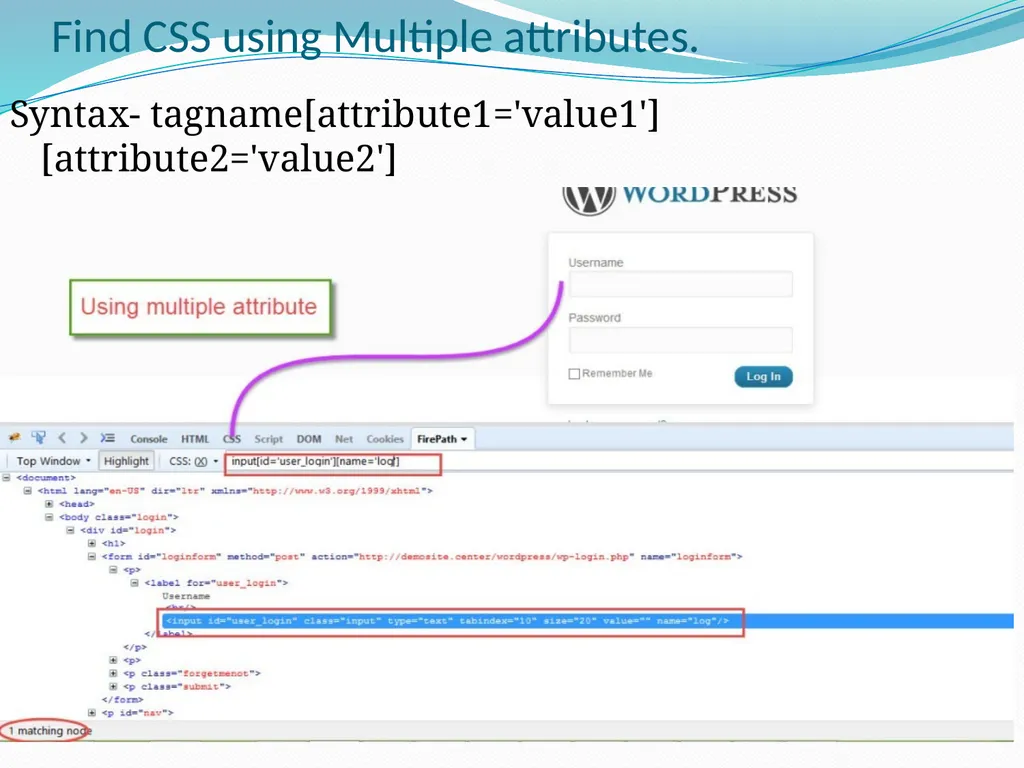The width and height of the screenshot is (1024, 768).
Task: Click the closing form tag row
Action: pyautogui.click(x=122, y=699)
